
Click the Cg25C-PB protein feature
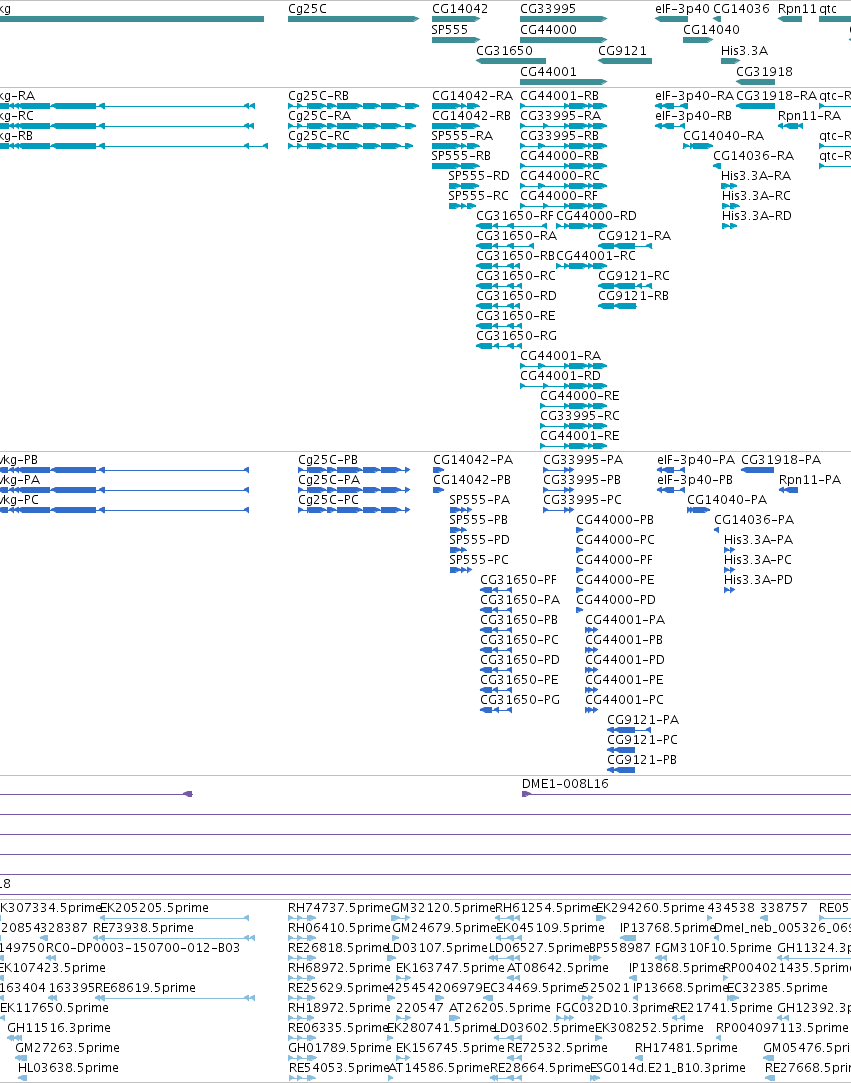pyautogui.click(x=354, y=470)
